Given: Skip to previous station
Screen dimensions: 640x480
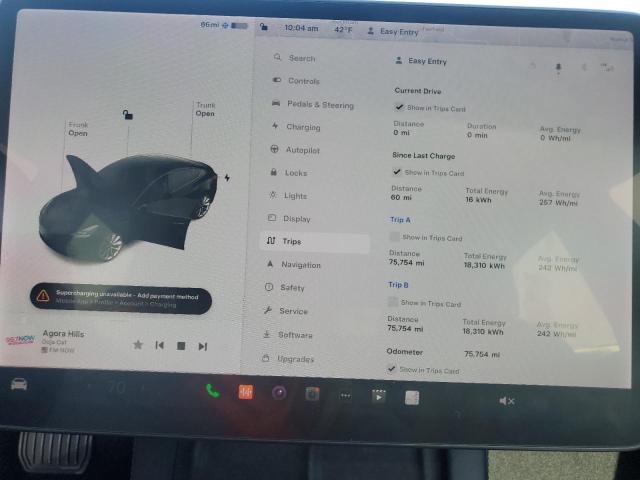Looking at the screenshot, I should (160, 345).
